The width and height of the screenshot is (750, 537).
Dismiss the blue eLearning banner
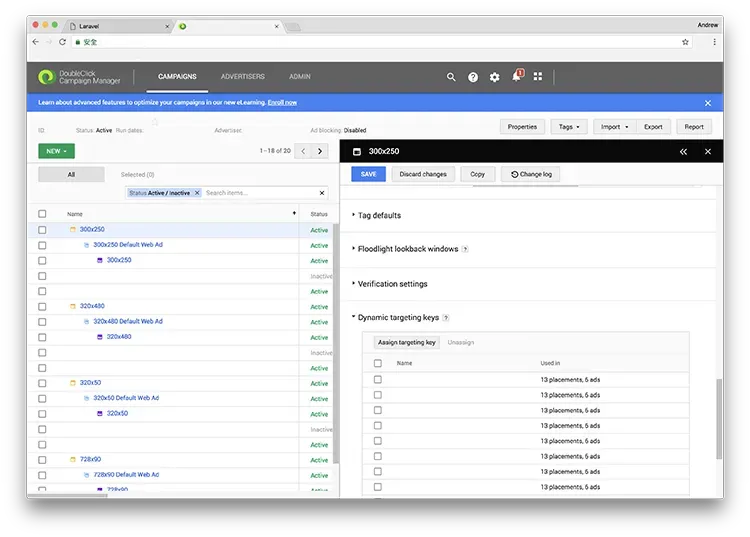(707, 103)
